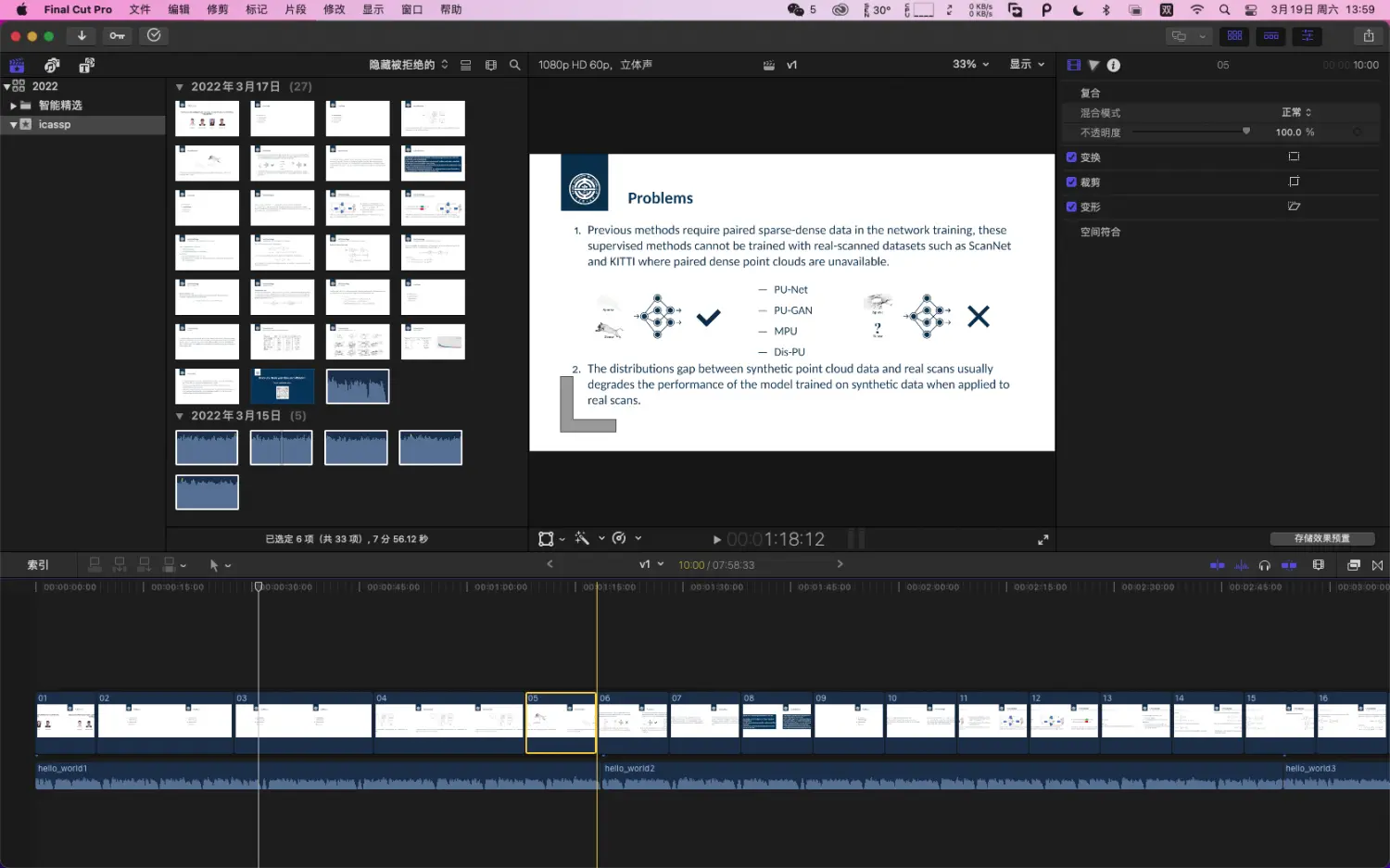
Task: Click the 存储效果预置 button
Action: (1321, 538)
